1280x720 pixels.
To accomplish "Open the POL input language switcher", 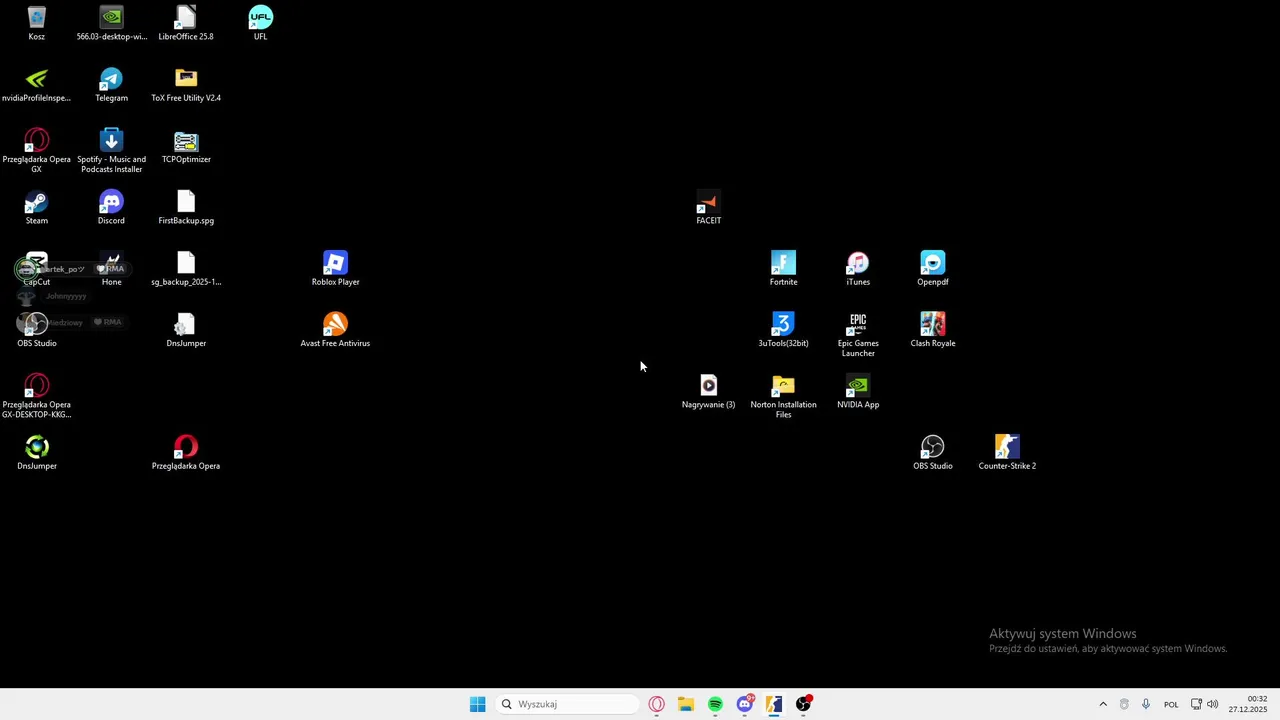I will click(1171, 704).
